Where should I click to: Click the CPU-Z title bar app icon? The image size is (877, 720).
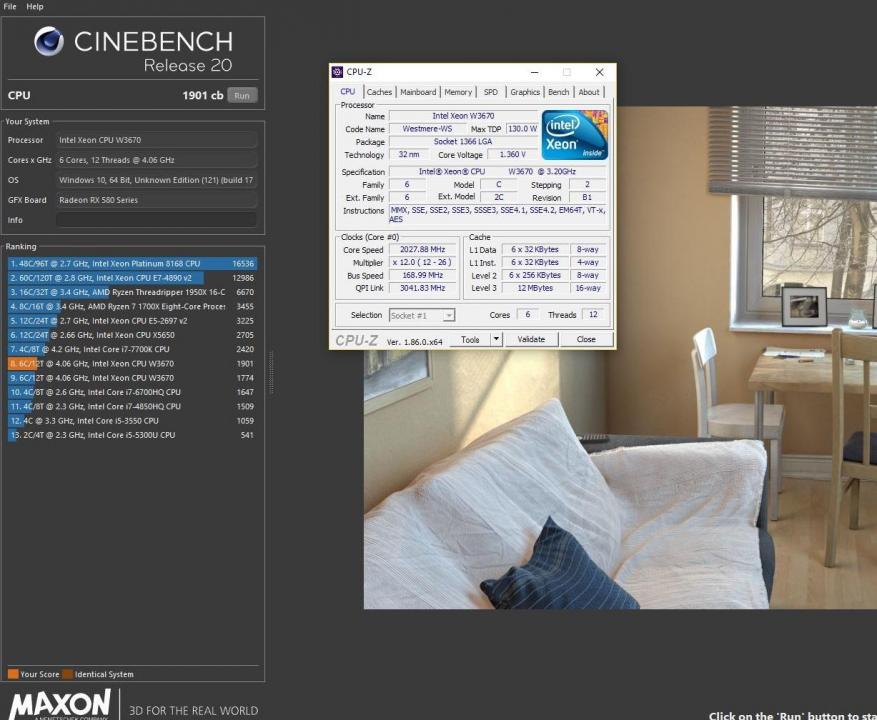coord(337,72)
